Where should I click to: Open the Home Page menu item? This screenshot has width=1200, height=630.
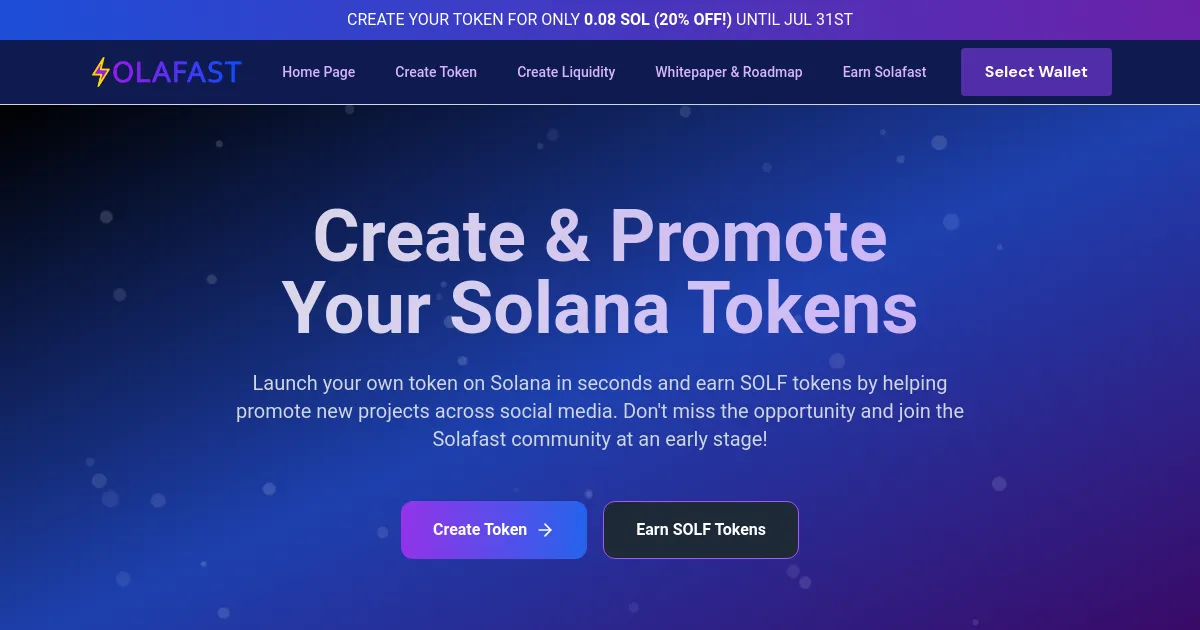click(318, 72)
